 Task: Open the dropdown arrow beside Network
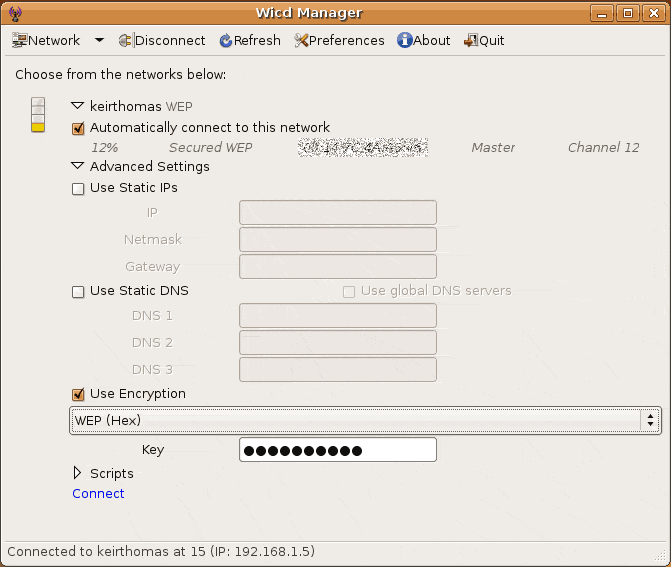[99, 40]
